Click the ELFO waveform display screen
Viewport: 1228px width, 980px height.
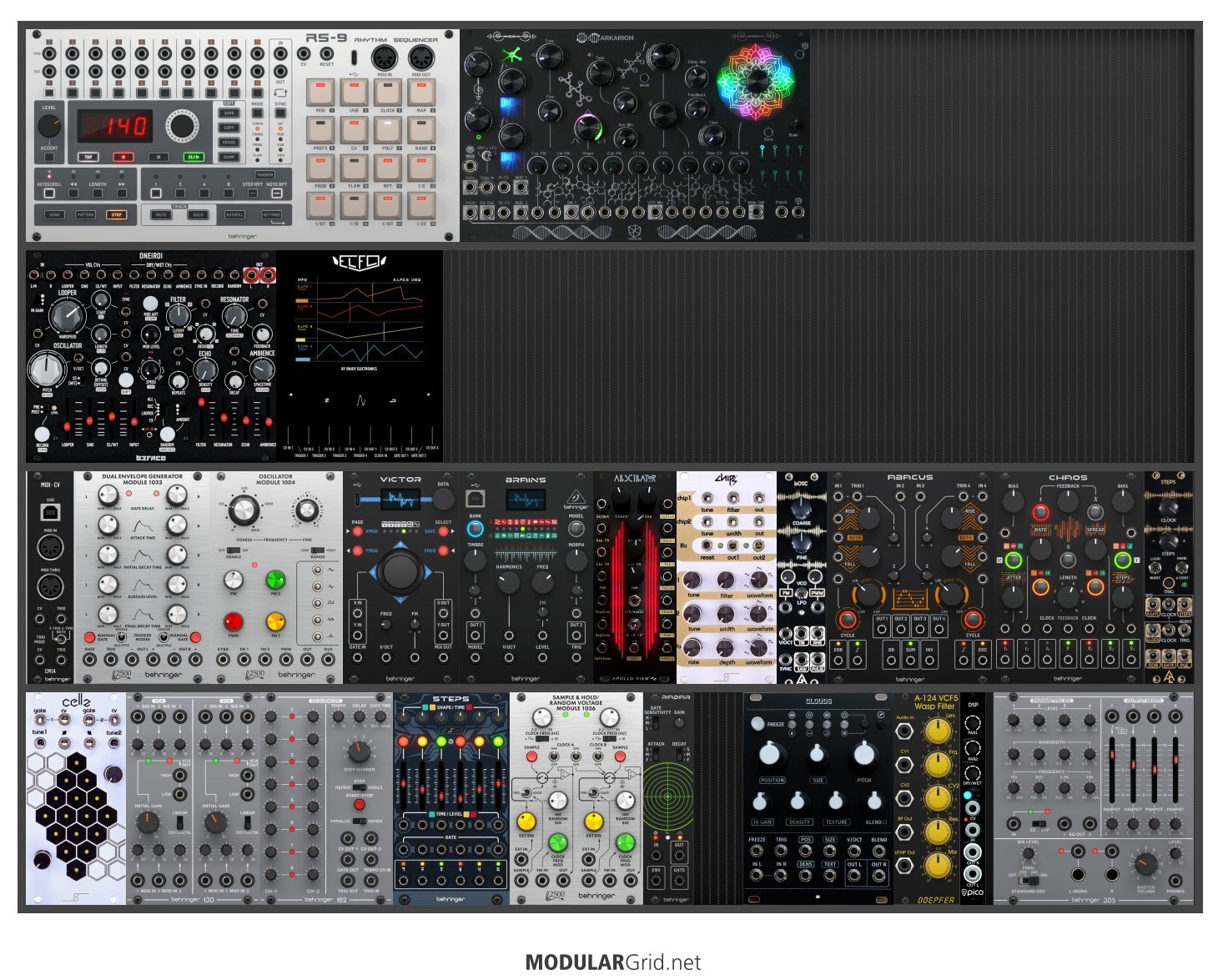click(359, 319)
